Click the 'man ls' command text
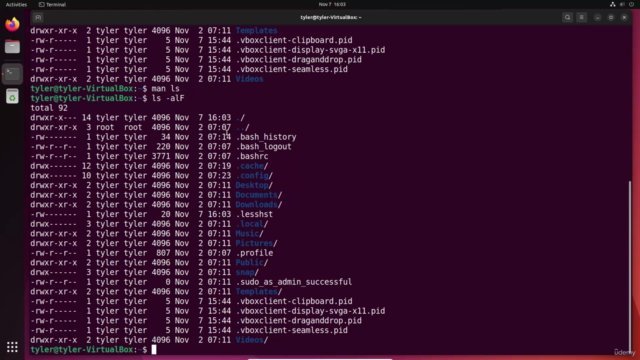640x360 pixels. (x=165, y=89)
